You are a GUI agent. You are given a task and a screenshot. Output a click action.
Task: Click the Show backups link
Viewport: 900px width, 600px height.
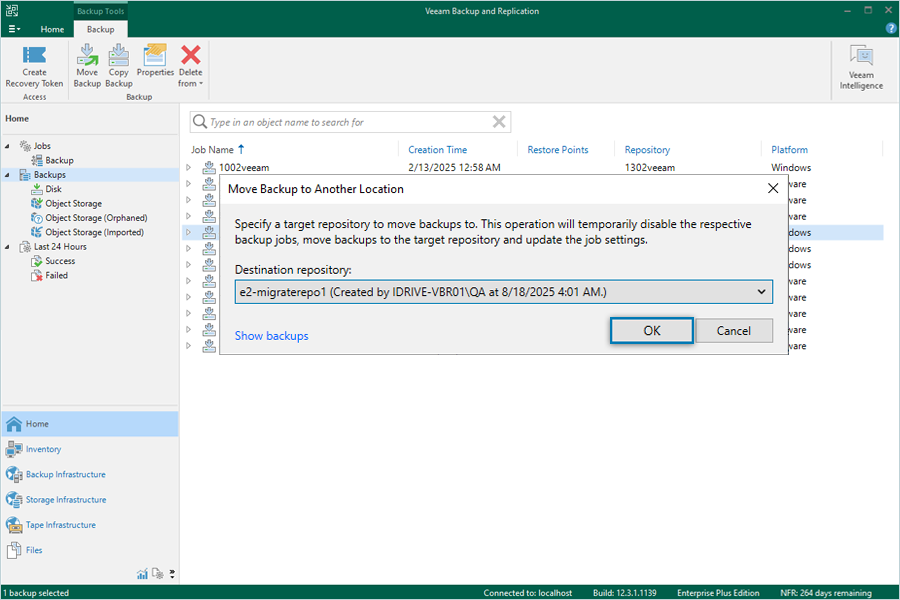click(271, 336)
